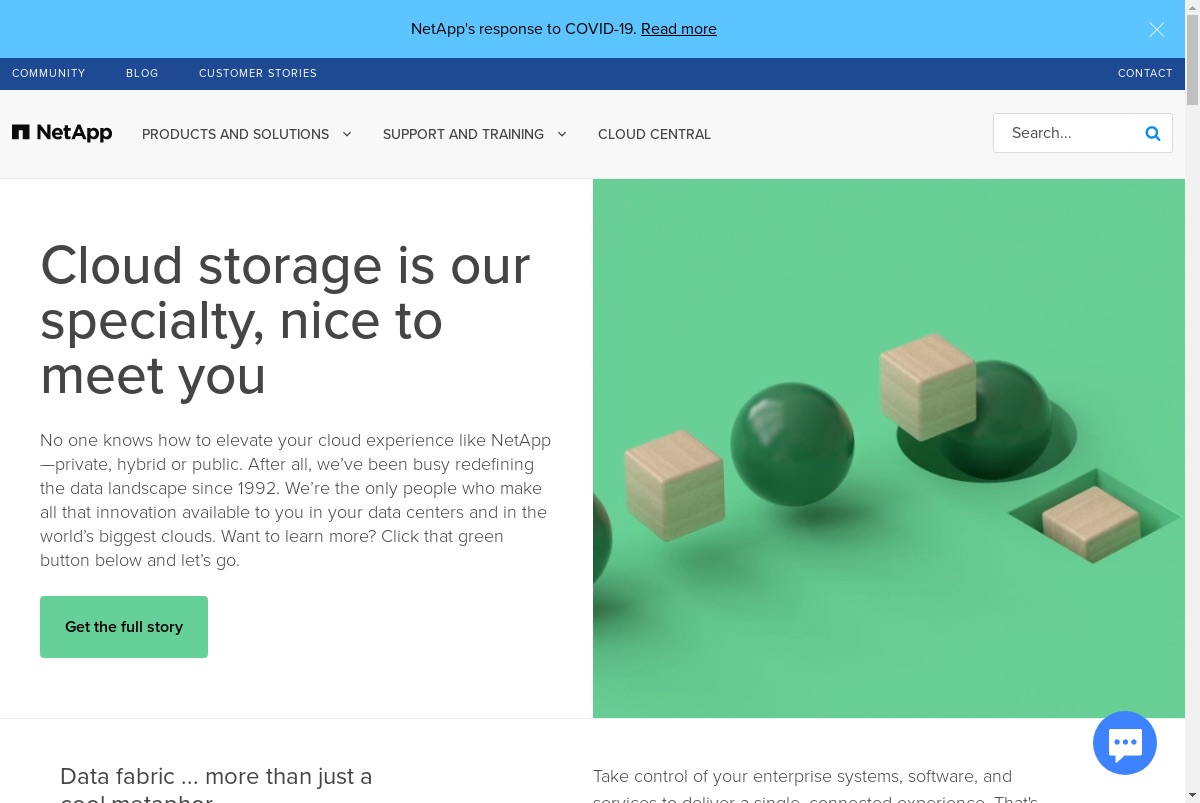Click the blue search magnifier icon
This screenshot has height=803, width=1200.
(1153, 133)
